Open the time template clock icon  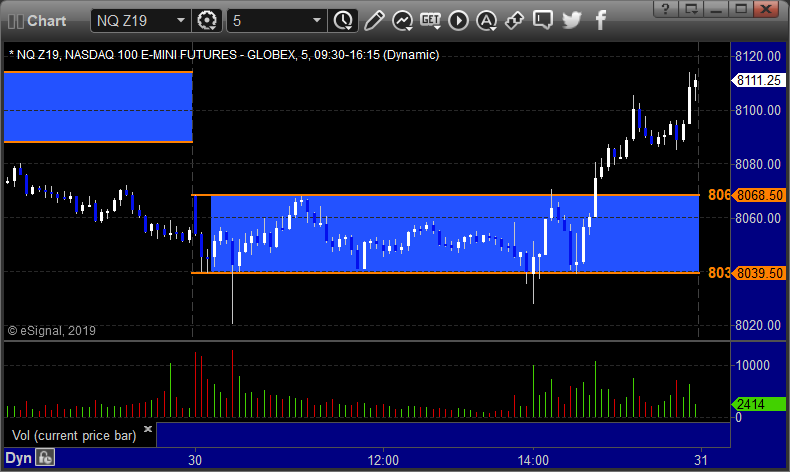point(343,21)
